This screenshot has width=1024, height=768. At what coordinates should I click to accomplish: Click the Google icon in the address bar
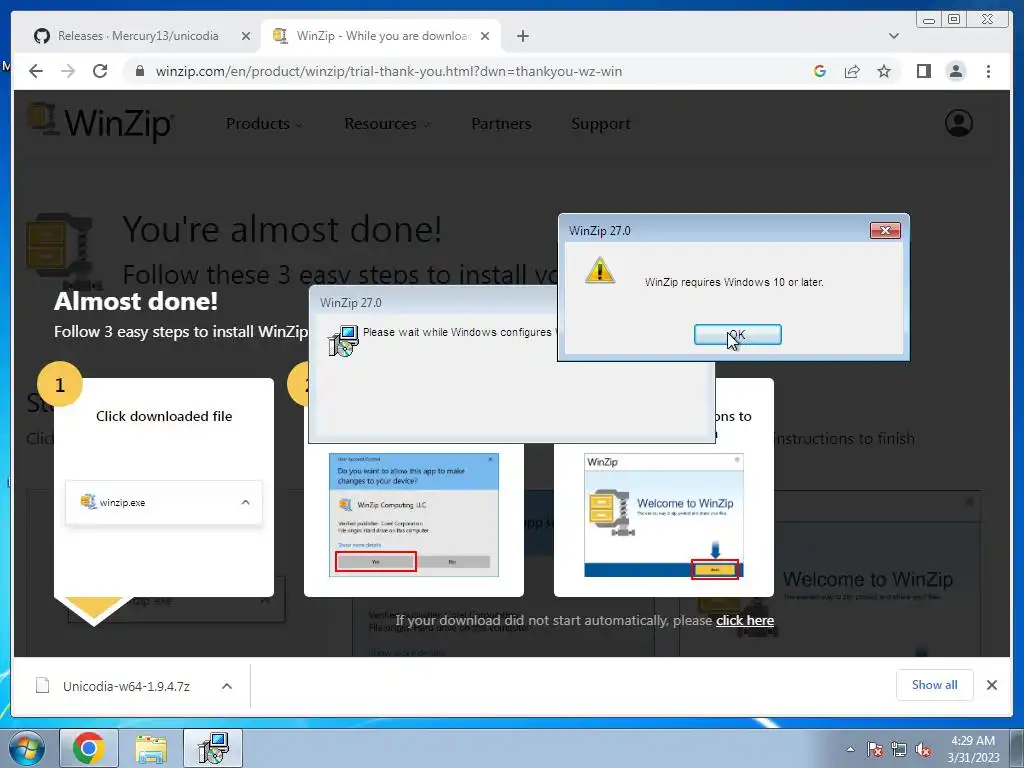[820, 71]
